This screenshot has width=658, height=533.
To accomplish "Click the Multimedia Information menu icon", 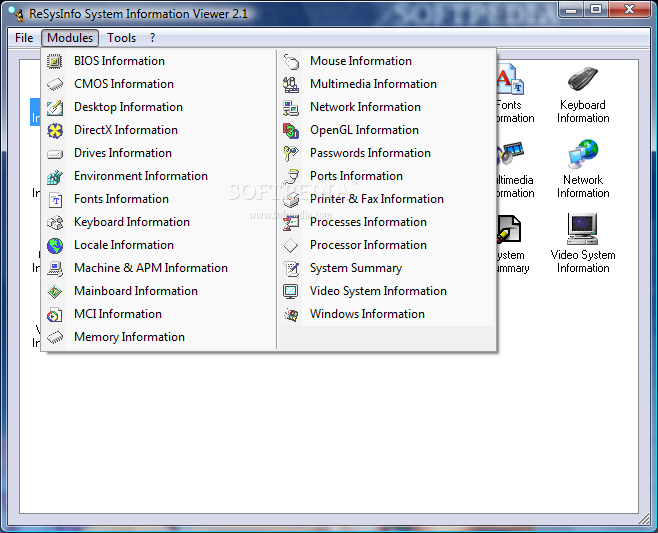I will [x=291, y=84].
